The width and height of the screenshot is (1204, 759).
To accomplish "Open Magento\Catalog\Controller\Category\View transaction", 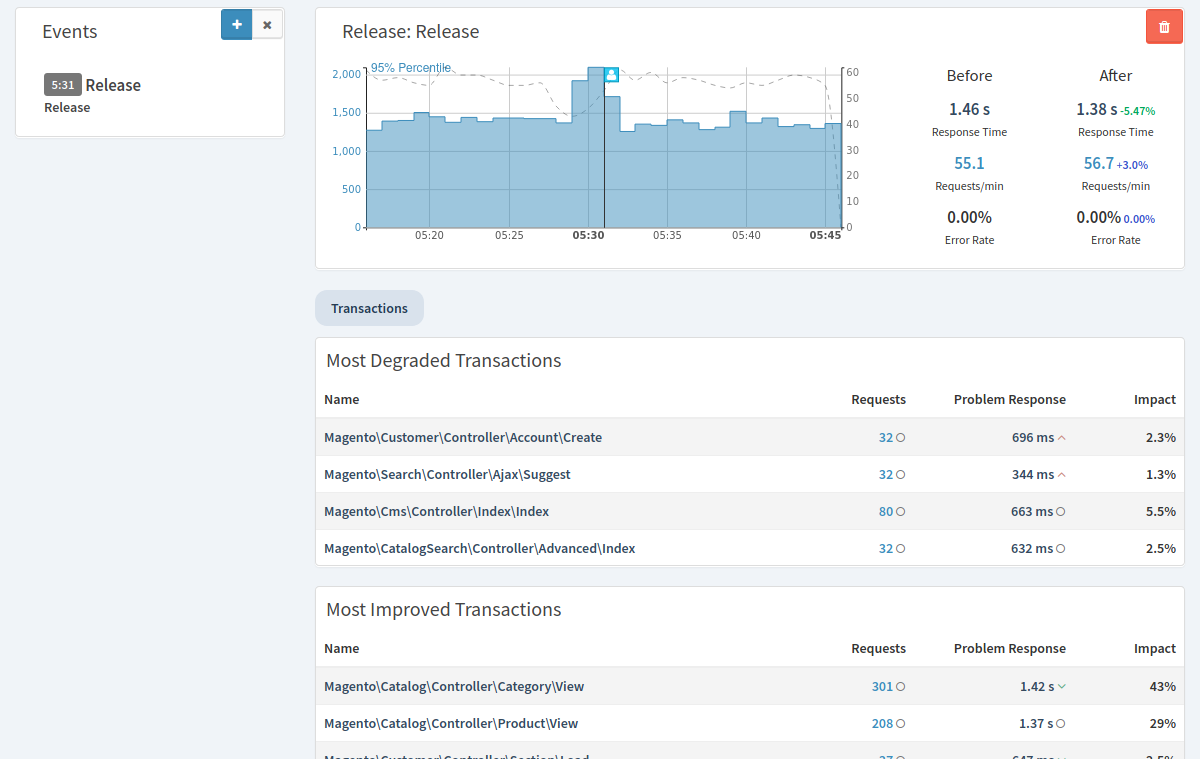I will tap(454, 687).
